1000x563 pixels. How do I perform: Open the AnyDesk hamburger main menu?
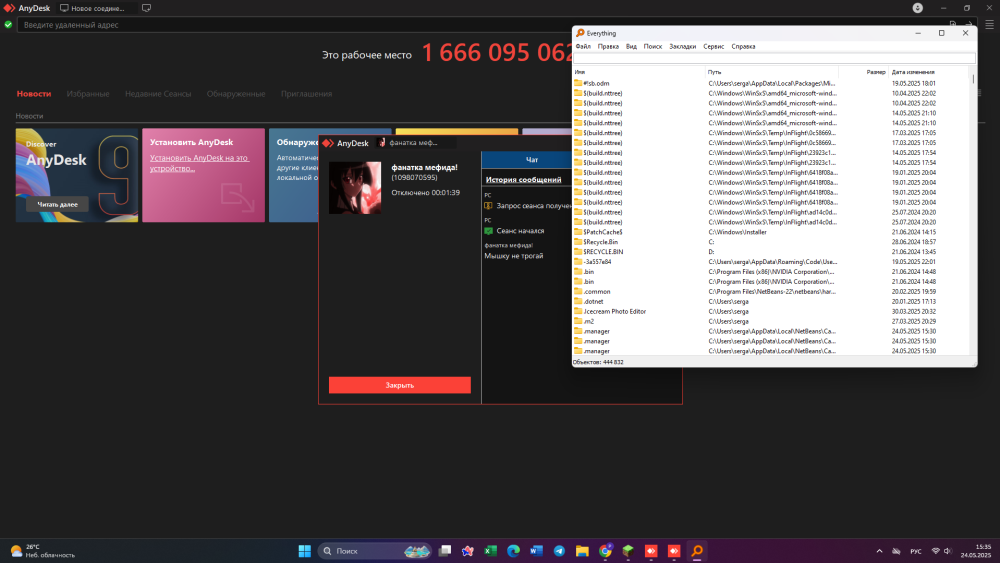[x=989, y=25]
